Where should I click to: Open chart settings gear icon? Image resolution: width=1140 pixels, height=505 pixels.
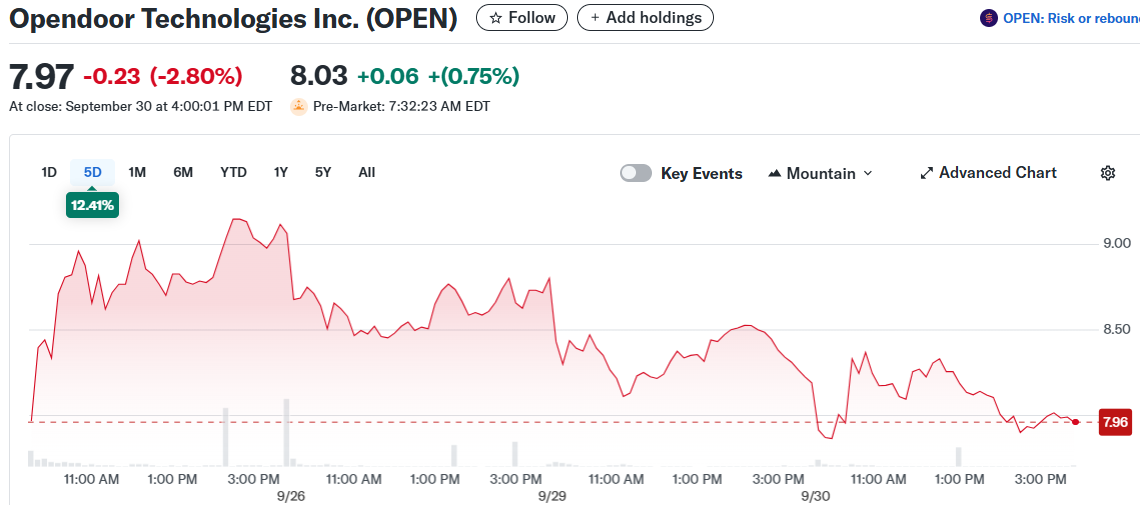point(1107,173)
